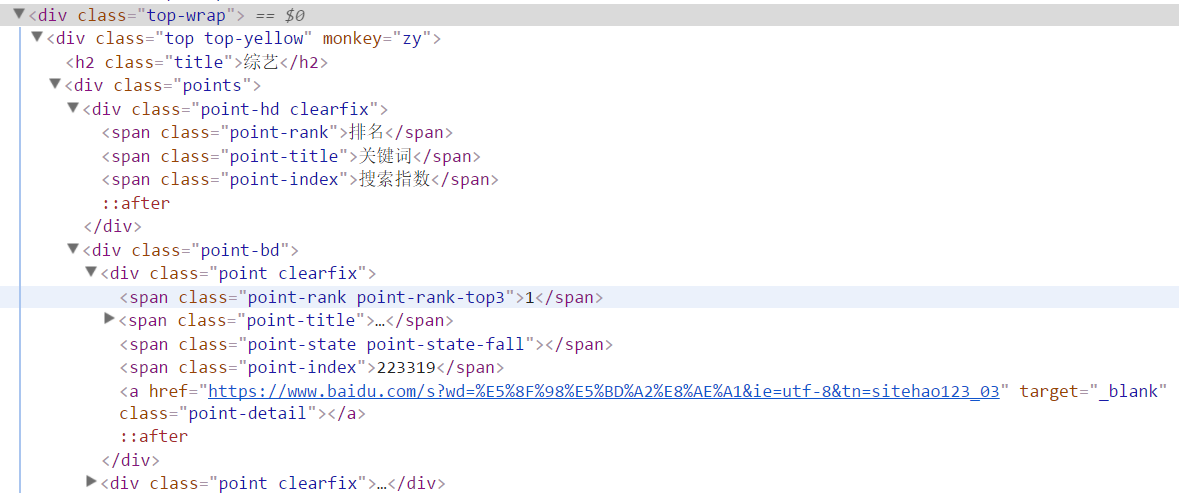The image size is (1179, 493).
Task: Click the target="_blank" attribute
Action: 1093,392
